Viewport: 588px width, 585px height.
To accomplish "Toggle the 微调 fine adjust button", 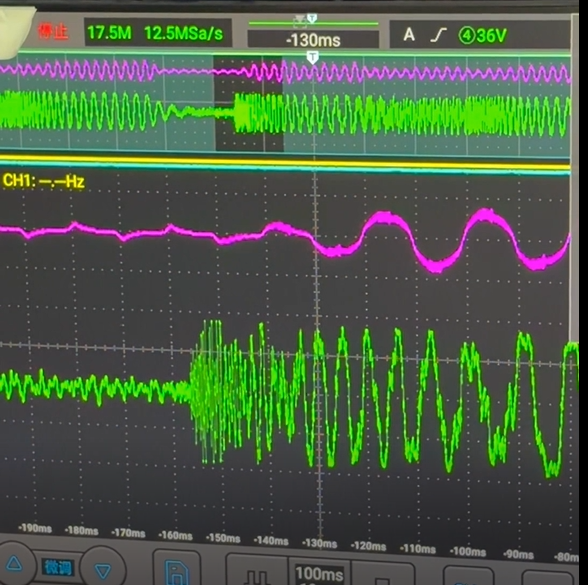I will point(57,567).
